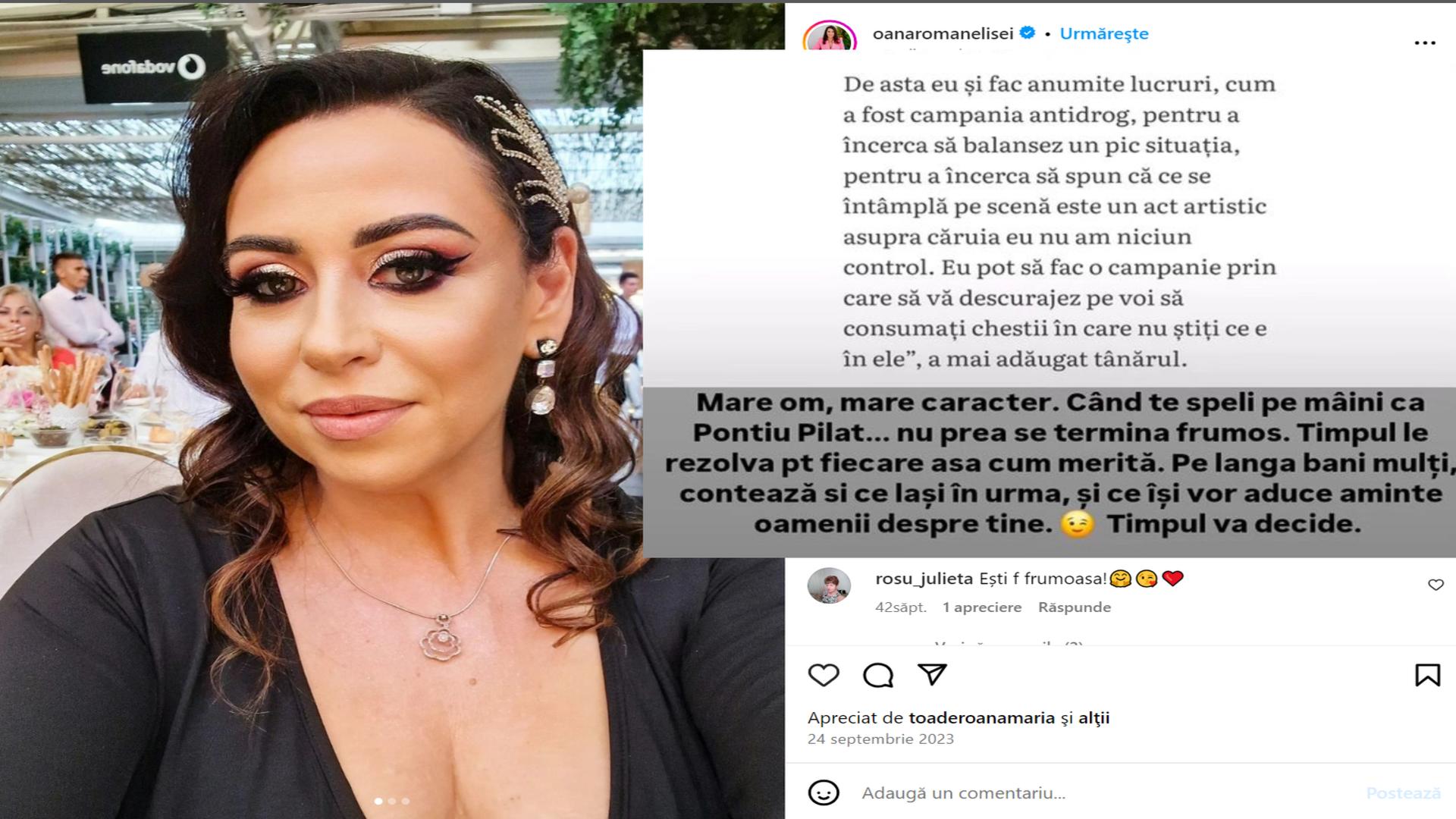
Task: Save post with bookmark icon
Action: pyautogui.click(x=1427, y=675)
